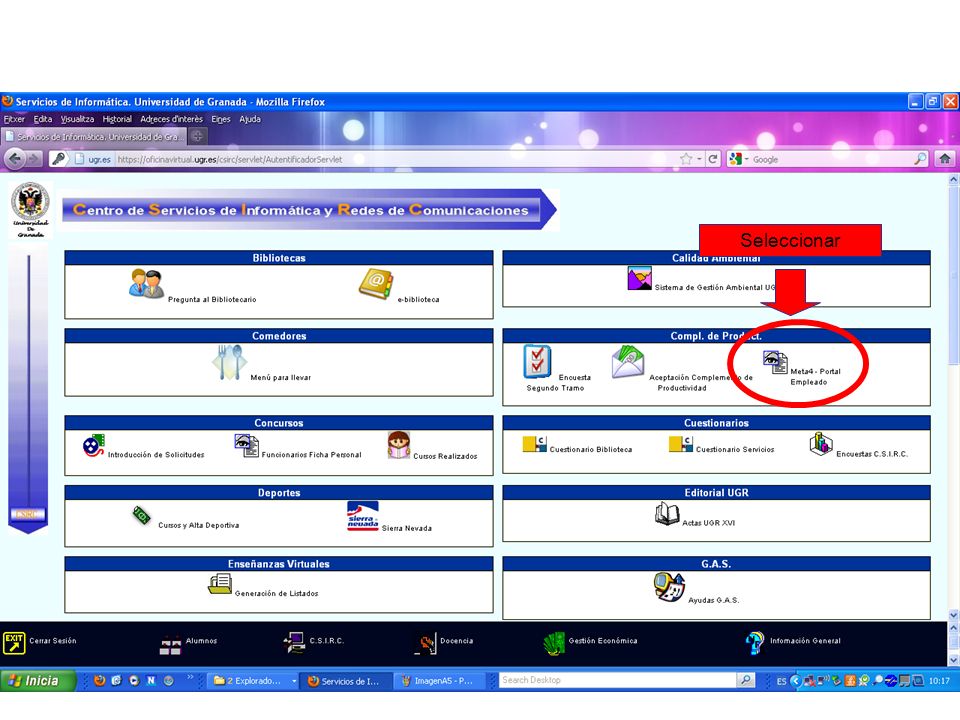Open a new browser tab
The height and width of the screenshot is (720, 960).
(197, 137)
